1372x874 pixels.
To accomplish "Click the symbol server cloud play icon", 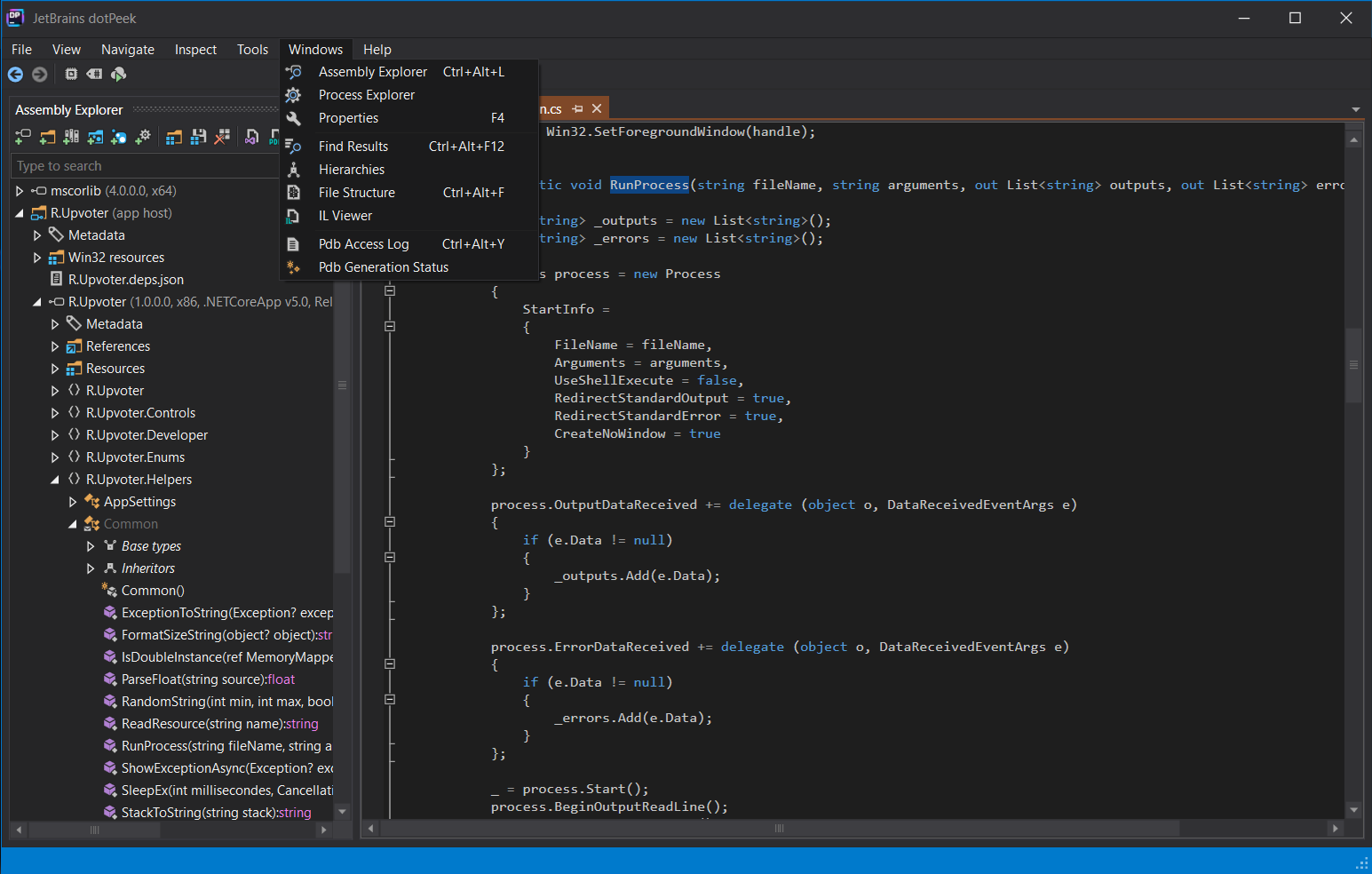I will point(118,75).
